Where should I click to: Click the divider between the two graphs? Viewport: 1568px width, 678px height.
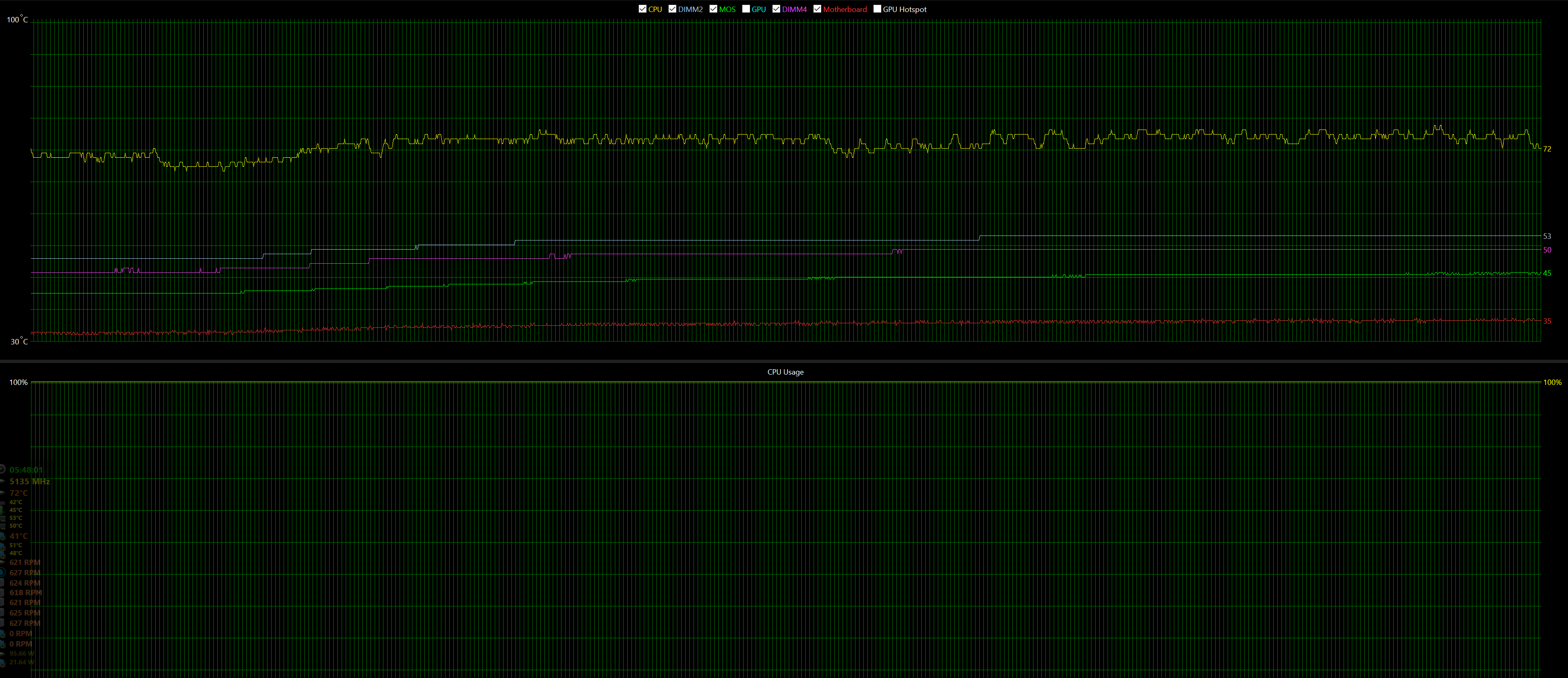tap(784, 361)
